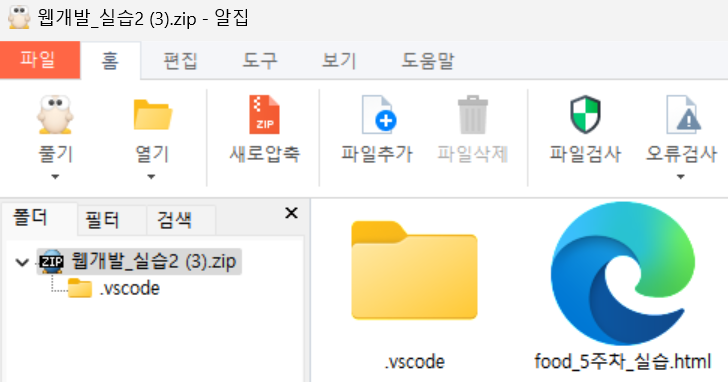Close the folder side panel
Viewport: 728px width, 382px height.
[291, 213]
